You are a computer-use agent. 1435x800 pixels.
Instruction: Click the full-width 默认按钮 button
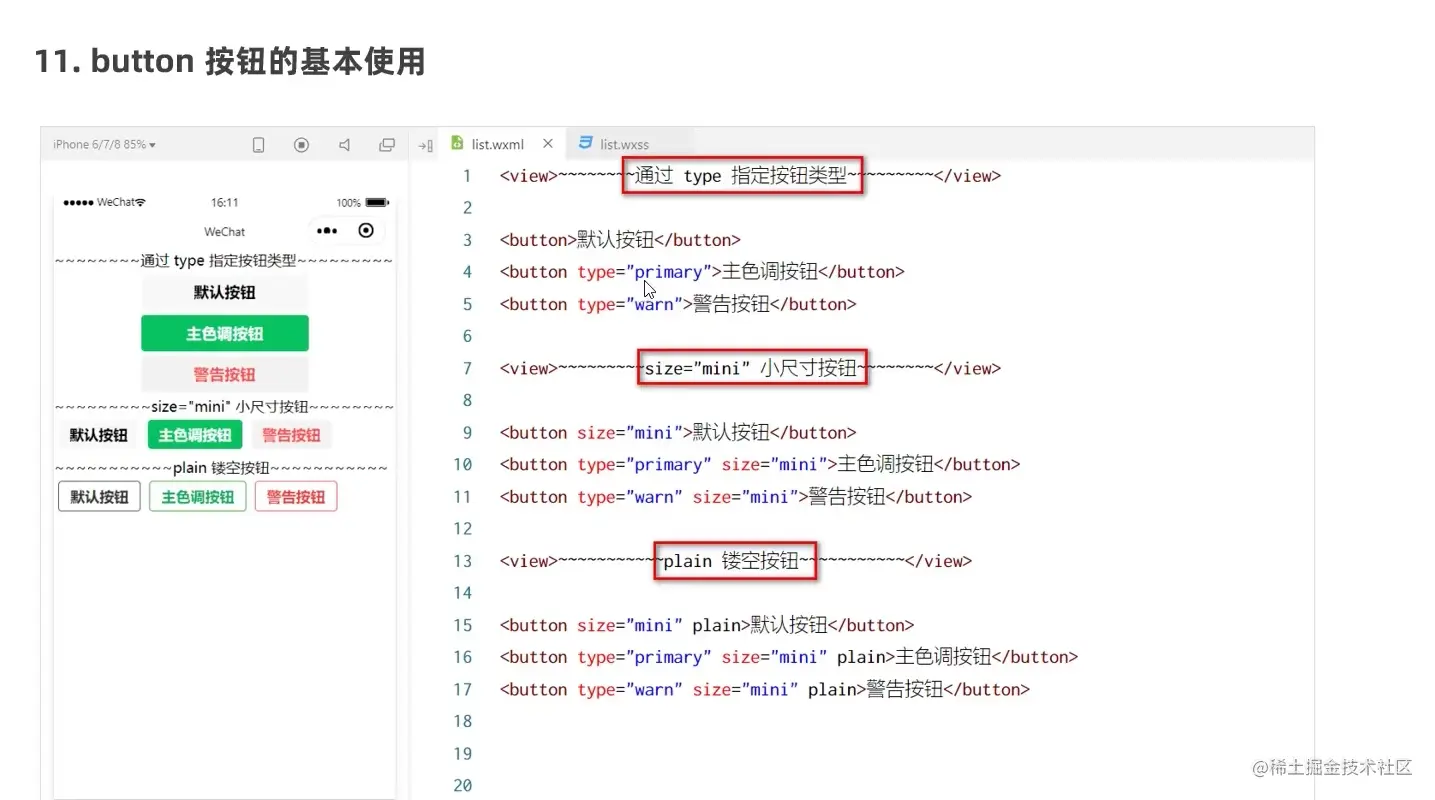tap(225, 292)
